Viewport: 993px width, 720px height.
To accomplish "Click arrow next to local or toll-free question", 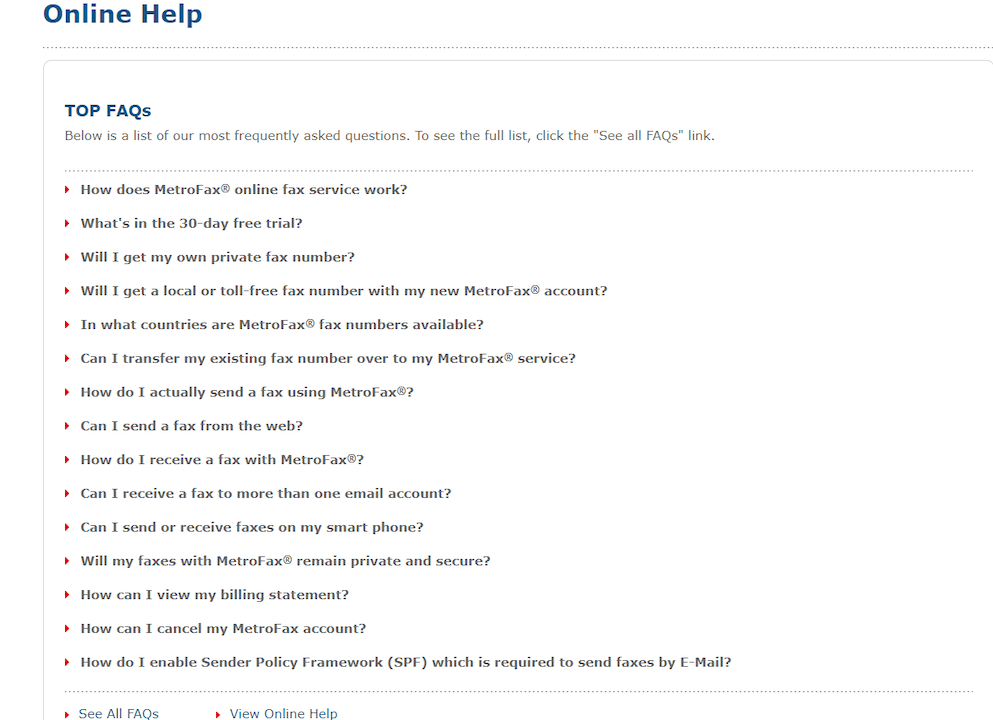I will [x=68, y=292].
